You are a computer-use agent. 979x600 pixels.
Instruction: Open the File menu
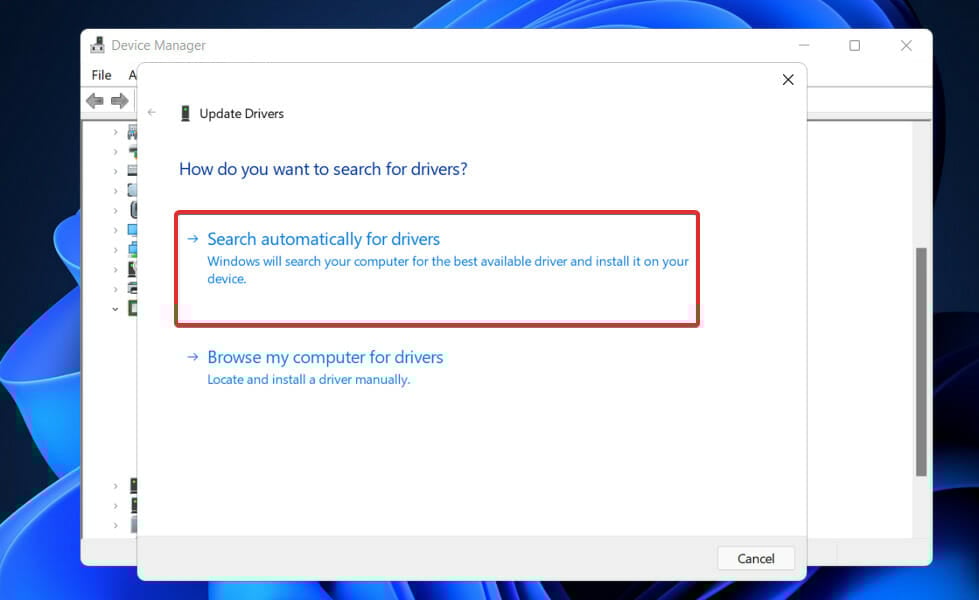click(x=100, y=74)
